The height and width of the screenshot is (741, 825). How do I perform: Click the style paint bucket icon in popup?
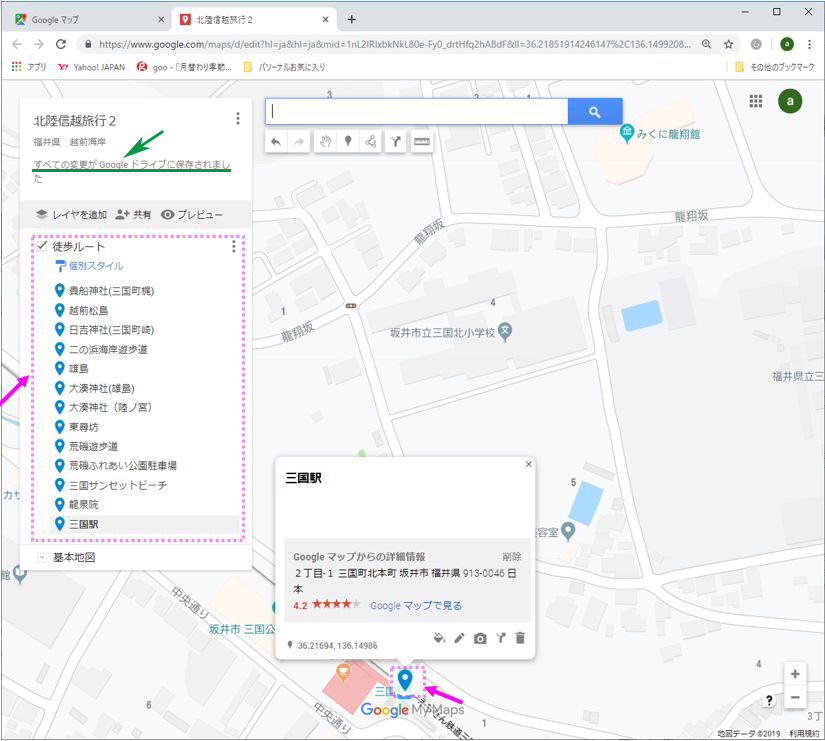tap(439, 638)
